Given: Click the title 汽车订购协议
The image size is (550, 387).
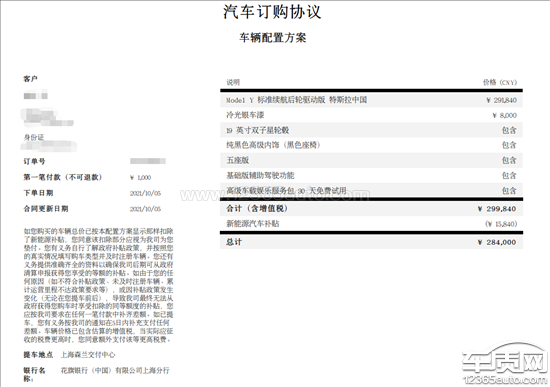Looking at the screenshot, I should [x=272, y=12].
